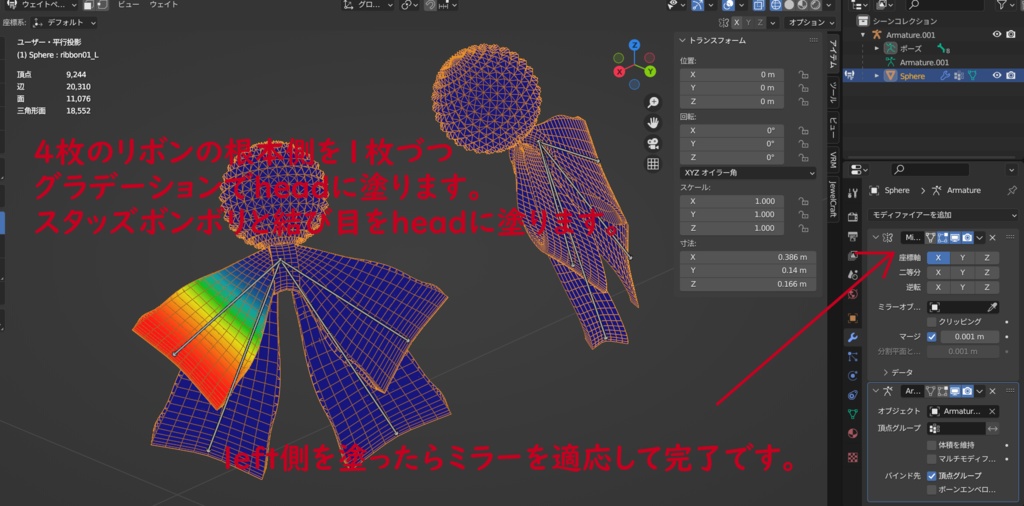1024x506 pixels.
Task: Click the vertex group field icon in Armature modifier
Action: coord(934,428)
